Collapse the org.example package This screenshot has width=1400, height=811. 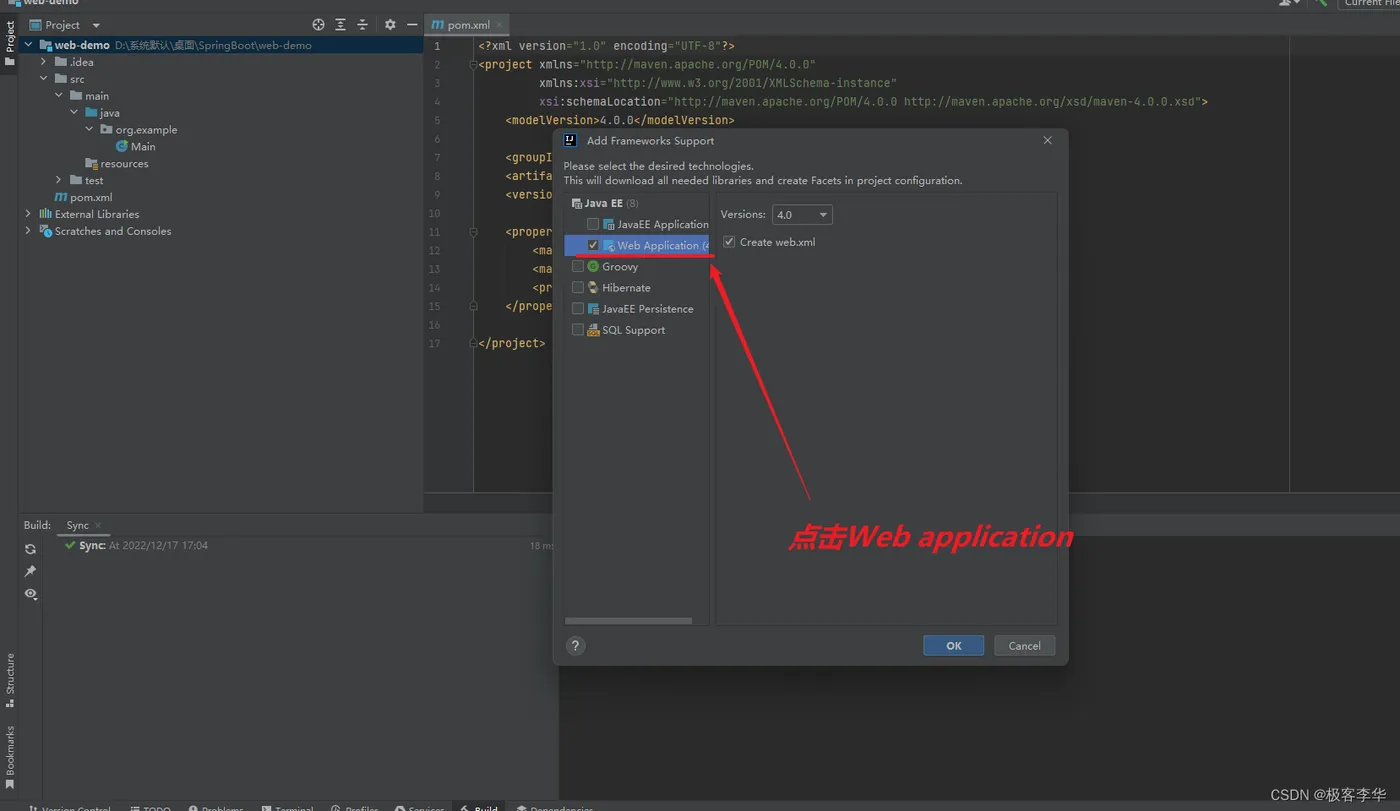(x=89, y=130)
